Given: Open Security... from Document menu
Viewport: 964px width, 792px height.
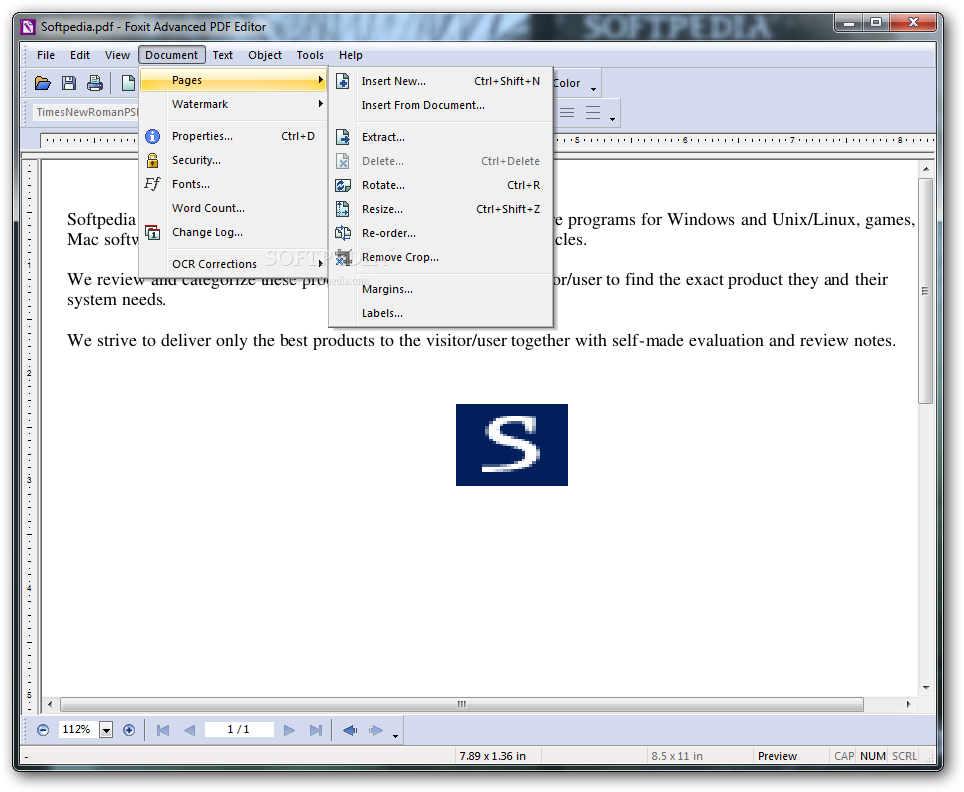Looking at the screenshot, I should (x=232, y=160).
